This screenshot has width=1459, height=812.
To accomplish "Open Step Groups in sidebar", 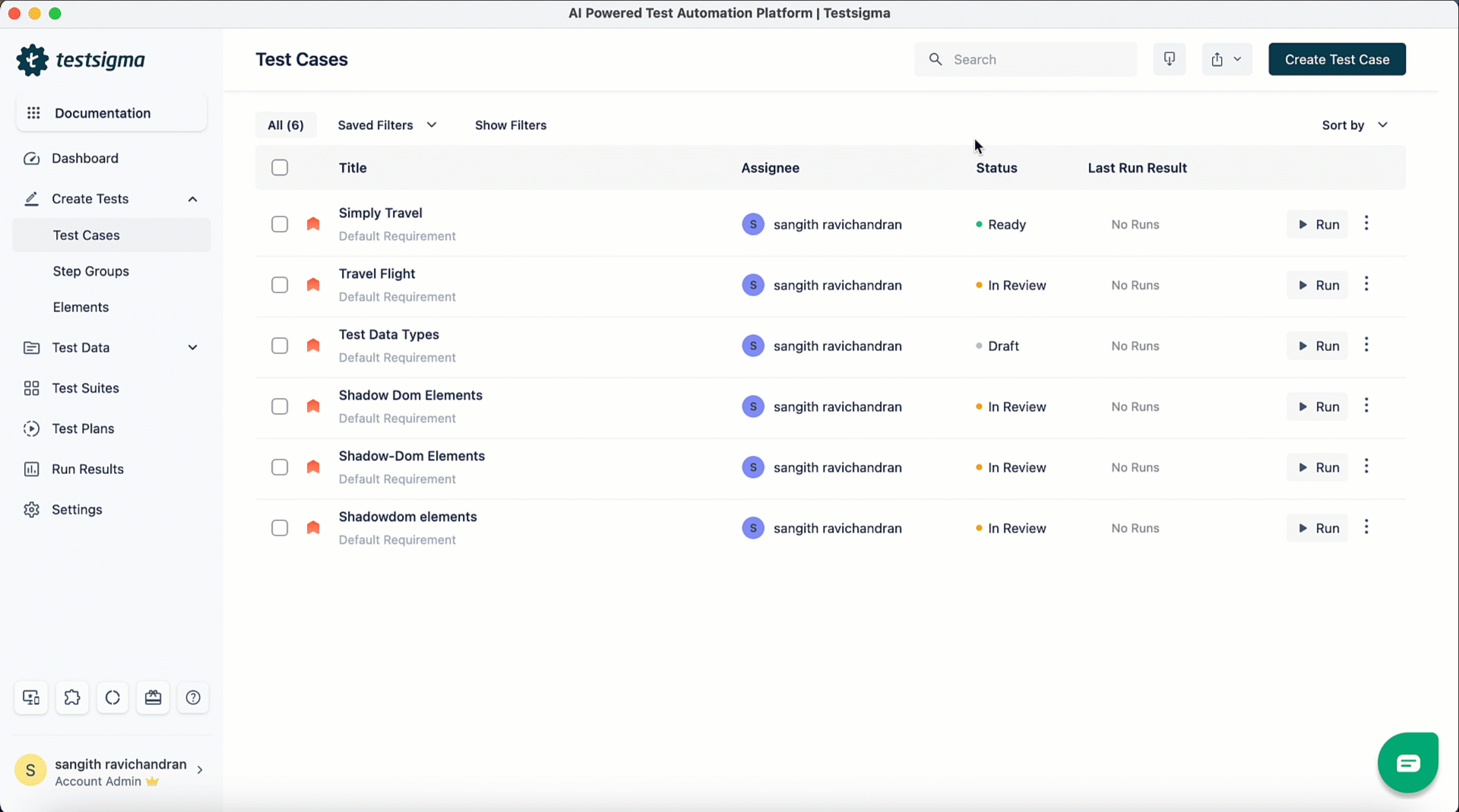I will click(91, 271).
